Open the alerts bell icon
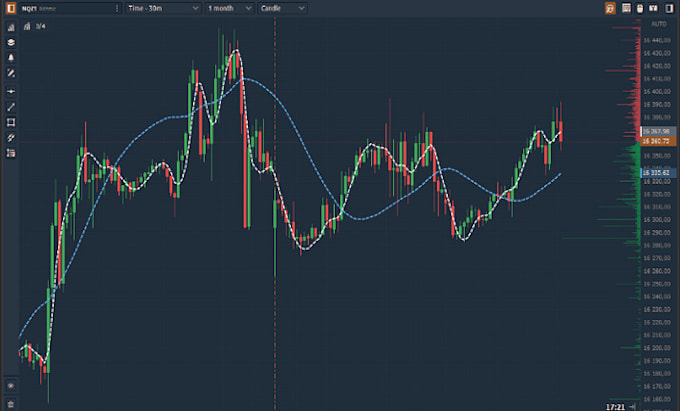The height and width of the screenshot is (411, 680). (11, 58)
